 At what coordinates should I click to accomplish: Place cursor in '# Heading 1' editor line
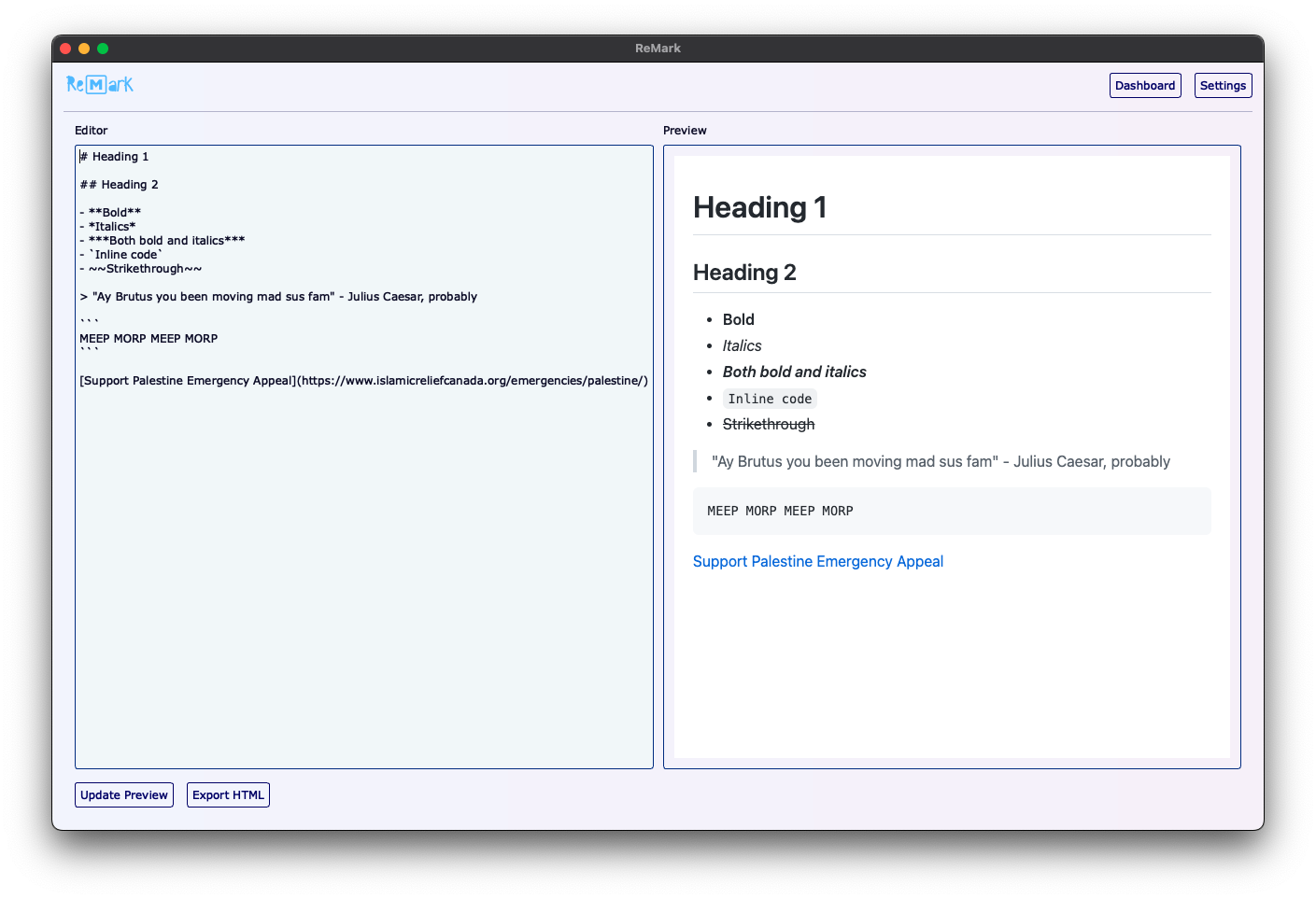pyautogui.click(x=115, y=157)
